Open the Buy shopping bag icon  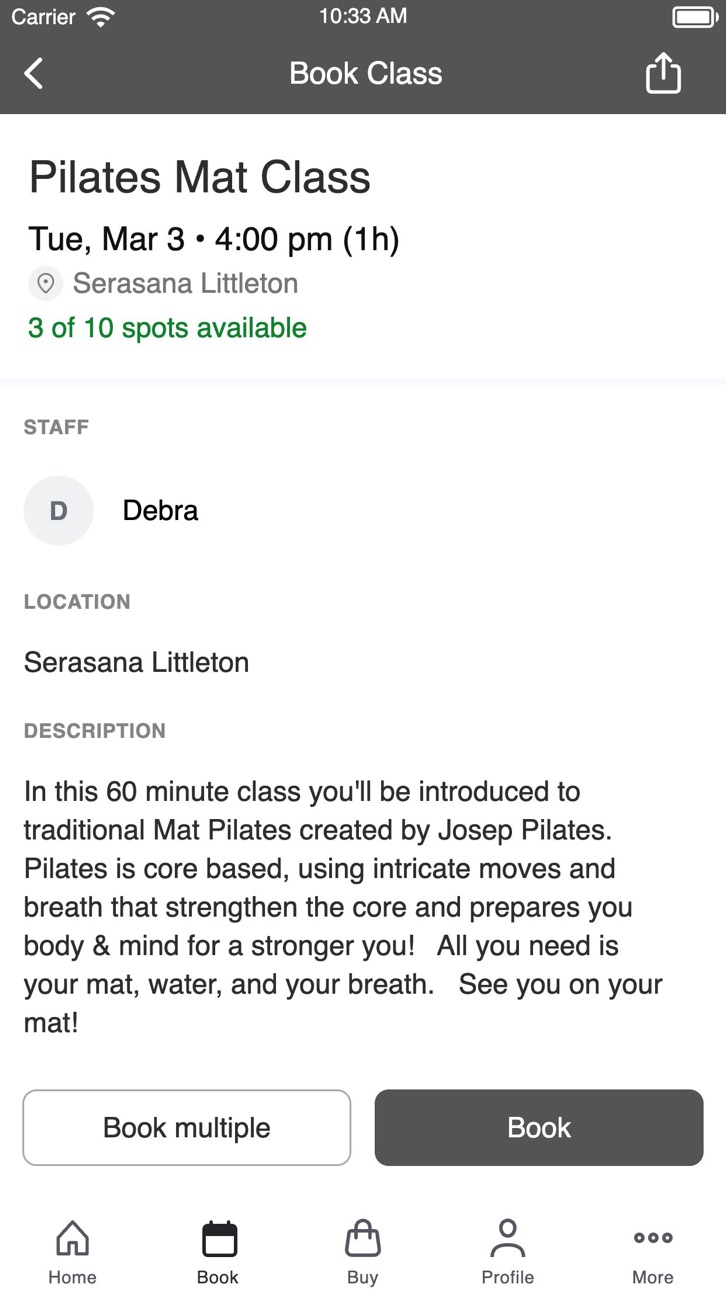[363, 1238]
